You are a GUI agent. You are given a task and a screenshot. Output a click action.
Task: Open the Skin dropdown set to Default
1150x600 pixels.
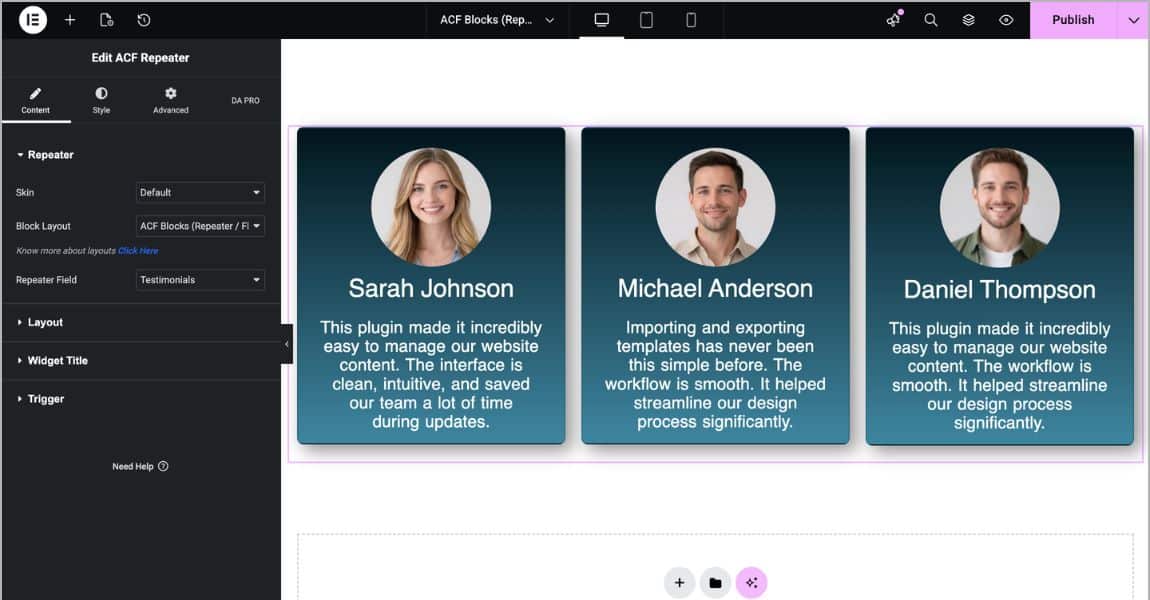coord(200,192)
